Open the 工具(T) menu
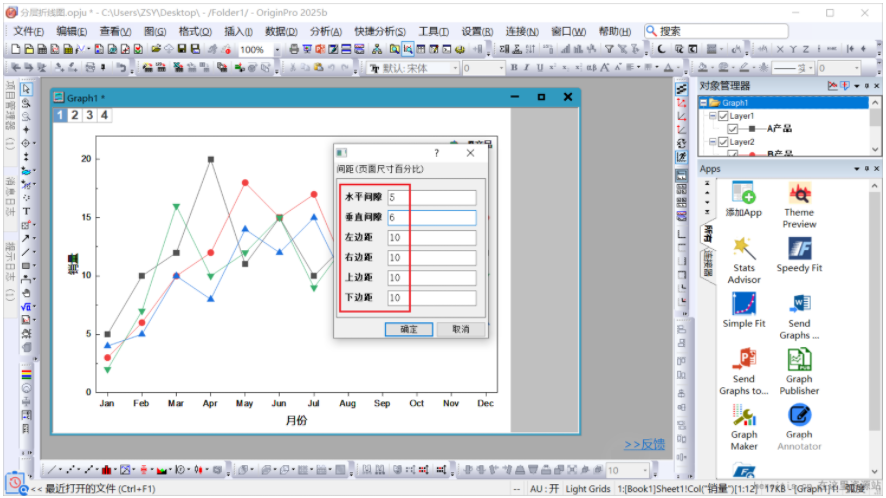 pos(433,31)
